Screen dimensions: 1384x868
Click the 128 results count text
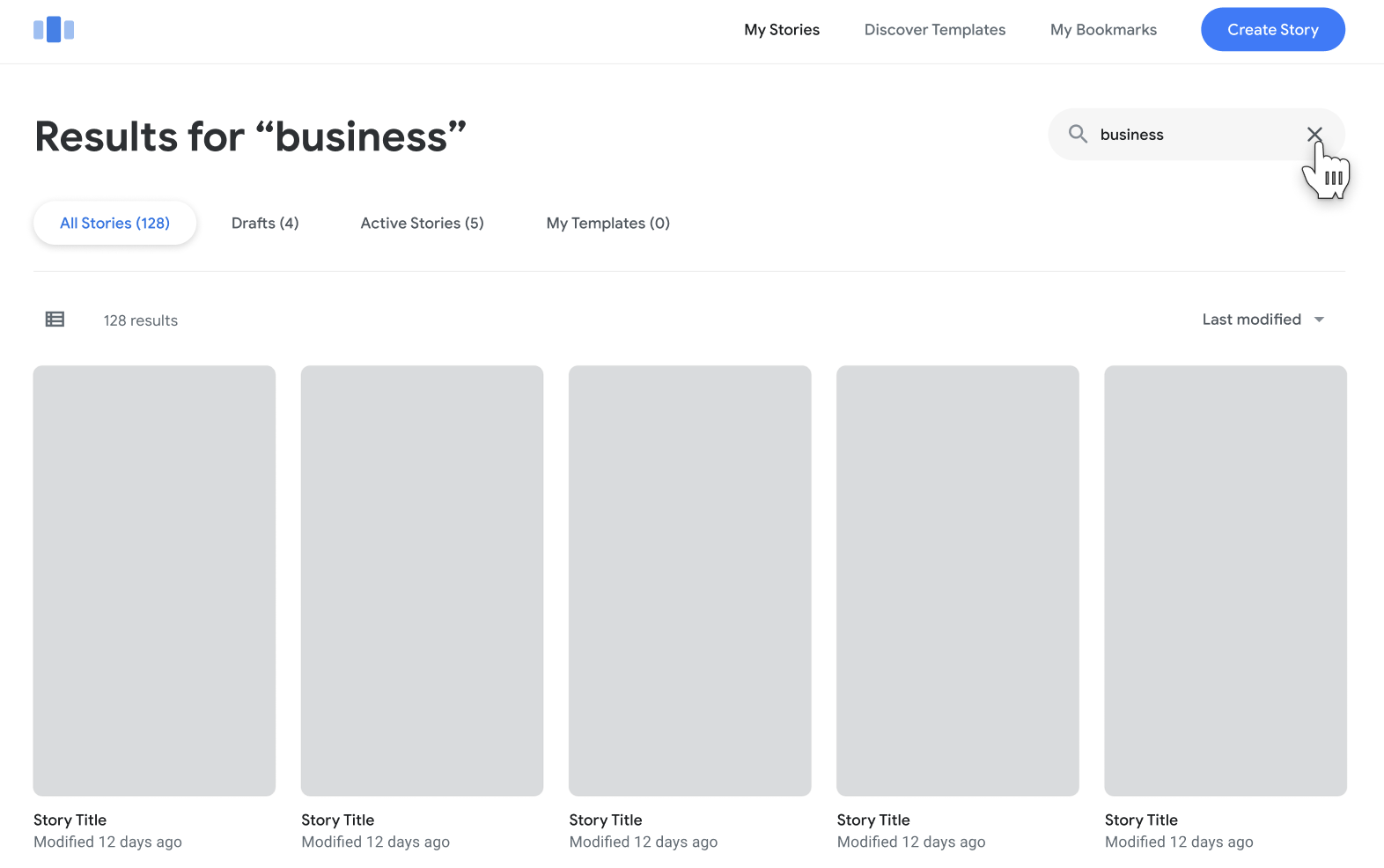click(141, 320)
